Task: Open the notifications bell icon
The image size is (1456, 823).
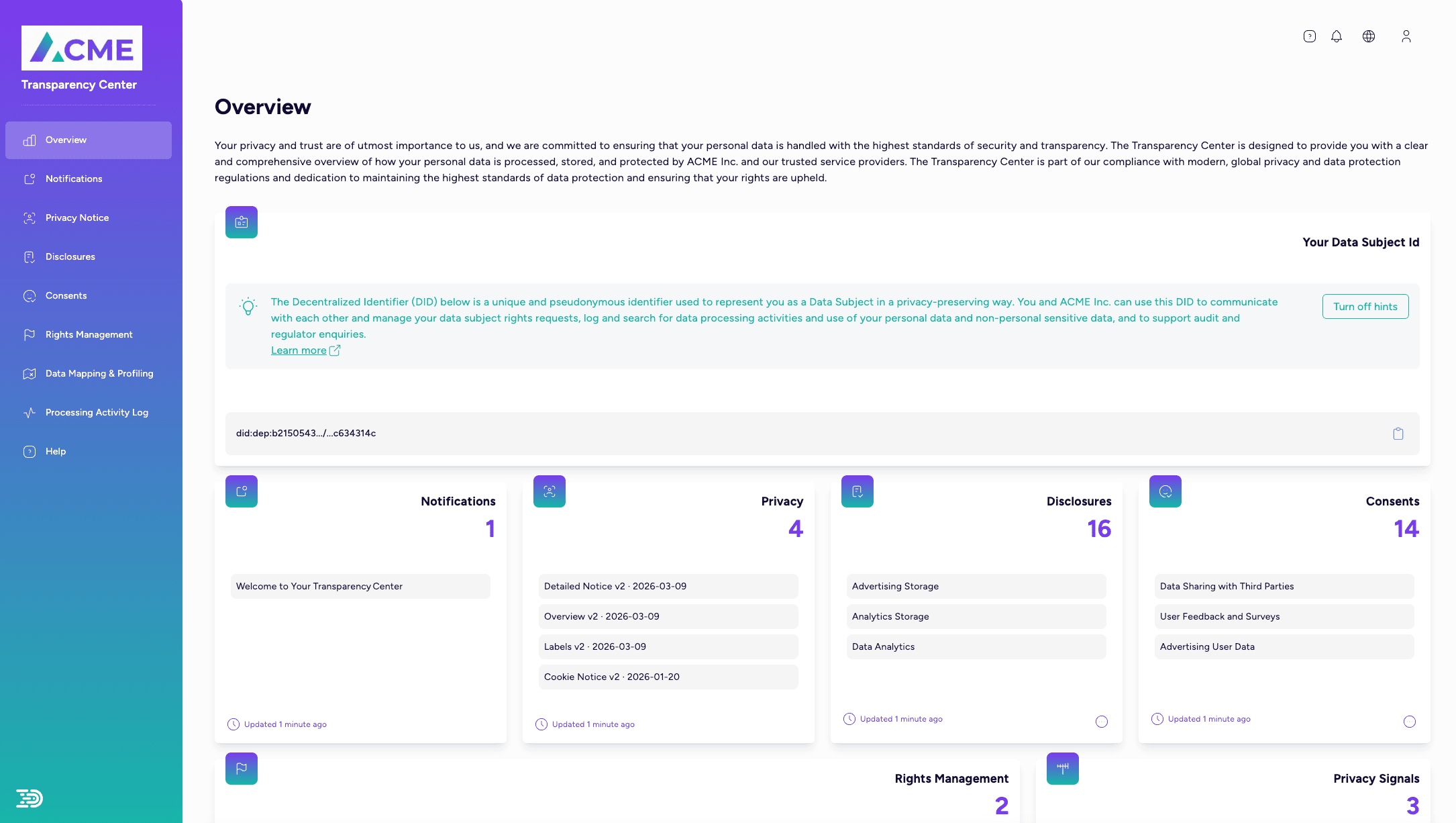Action: pos(1336,36)
